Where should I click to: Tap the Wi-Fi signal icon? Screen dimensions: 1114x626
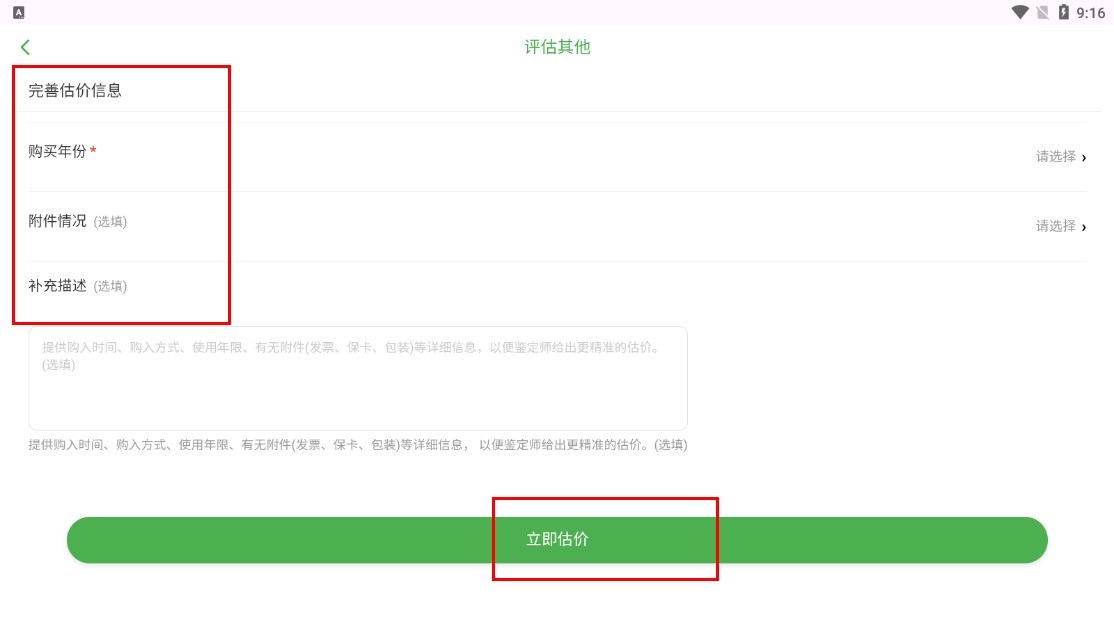pos(1020,12)
